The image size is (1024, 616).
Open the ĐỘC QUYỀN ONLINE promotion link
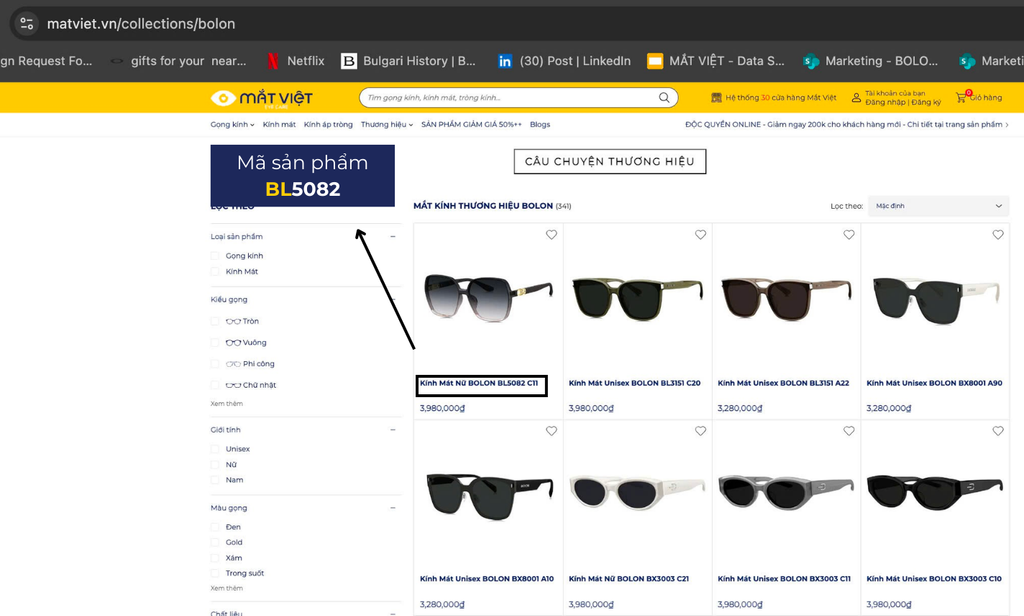click(x=846, y=124)
